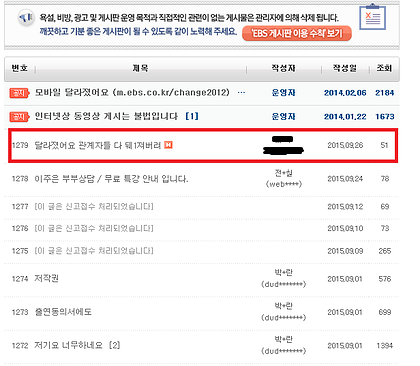Click the view count 1394

pos(385,346)
